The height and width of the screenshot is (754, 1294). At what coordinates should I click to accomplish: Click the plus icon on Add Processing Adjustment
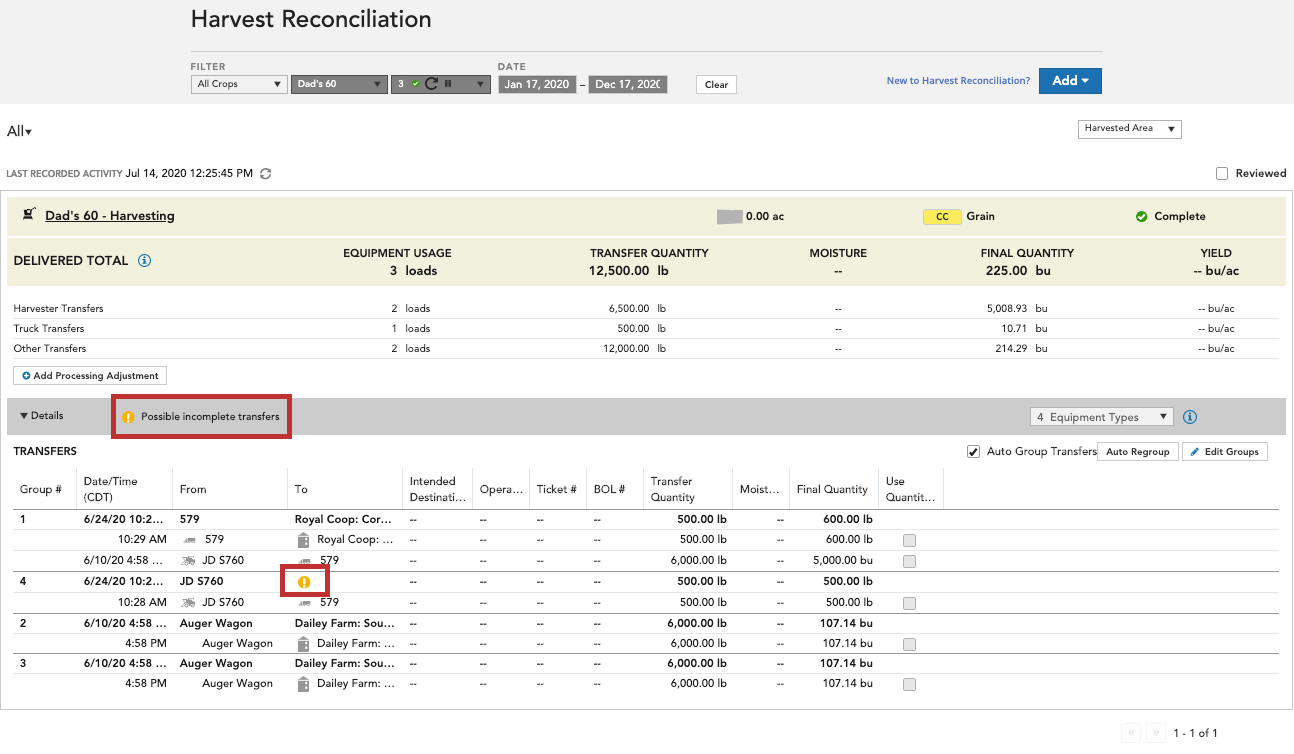(26, 376)
